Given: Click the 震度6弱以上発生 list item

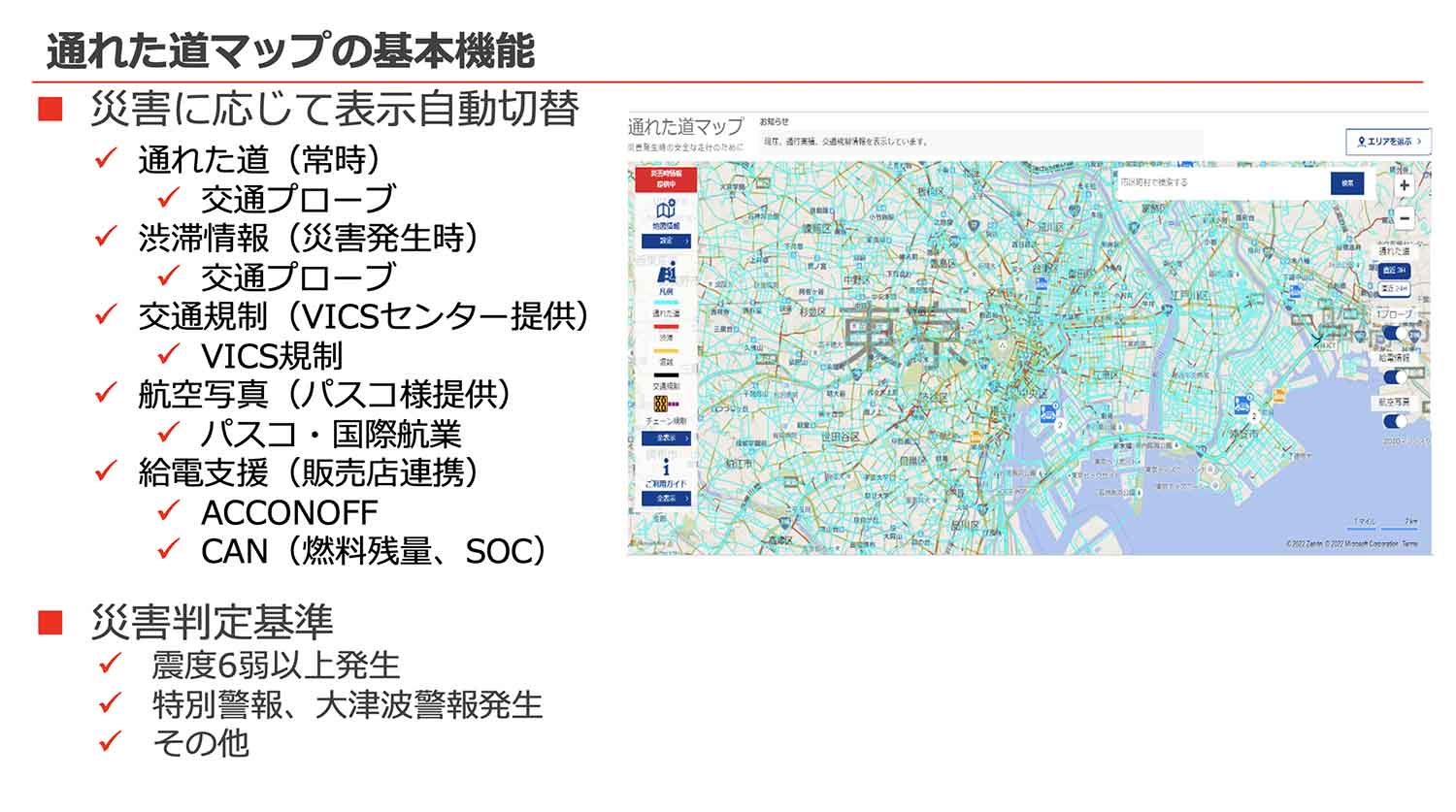Looking at the screenshot, I should point(276,665).
